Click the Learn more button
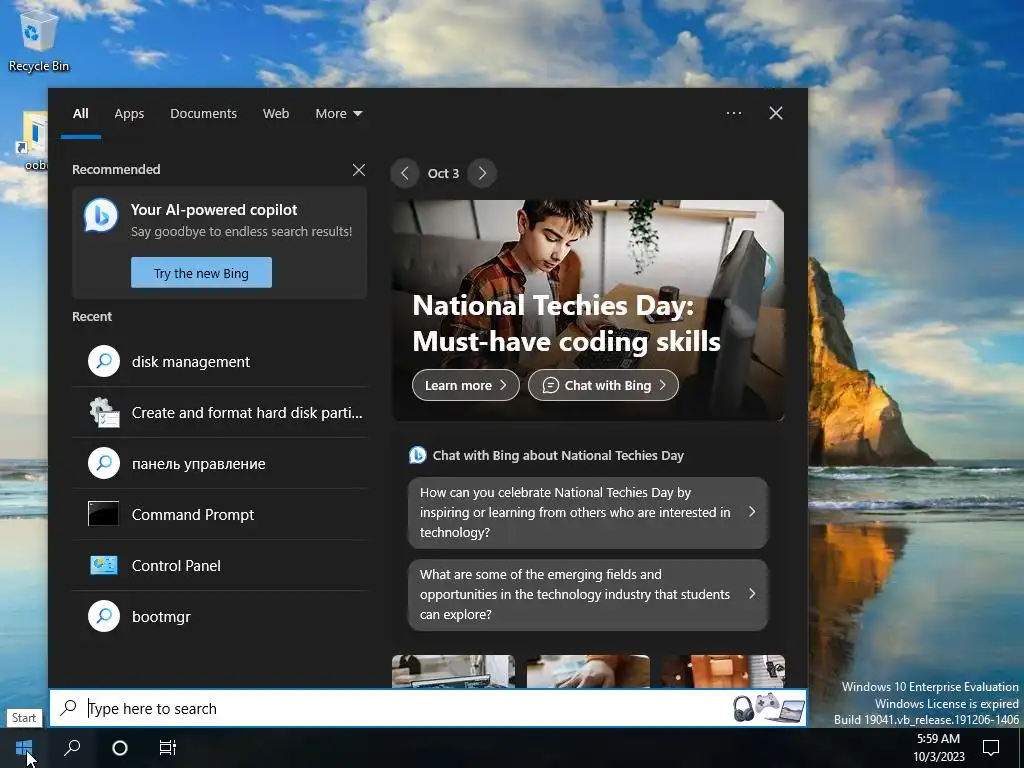The height and width of the screenshot is (768, 1024). point(466,385)
